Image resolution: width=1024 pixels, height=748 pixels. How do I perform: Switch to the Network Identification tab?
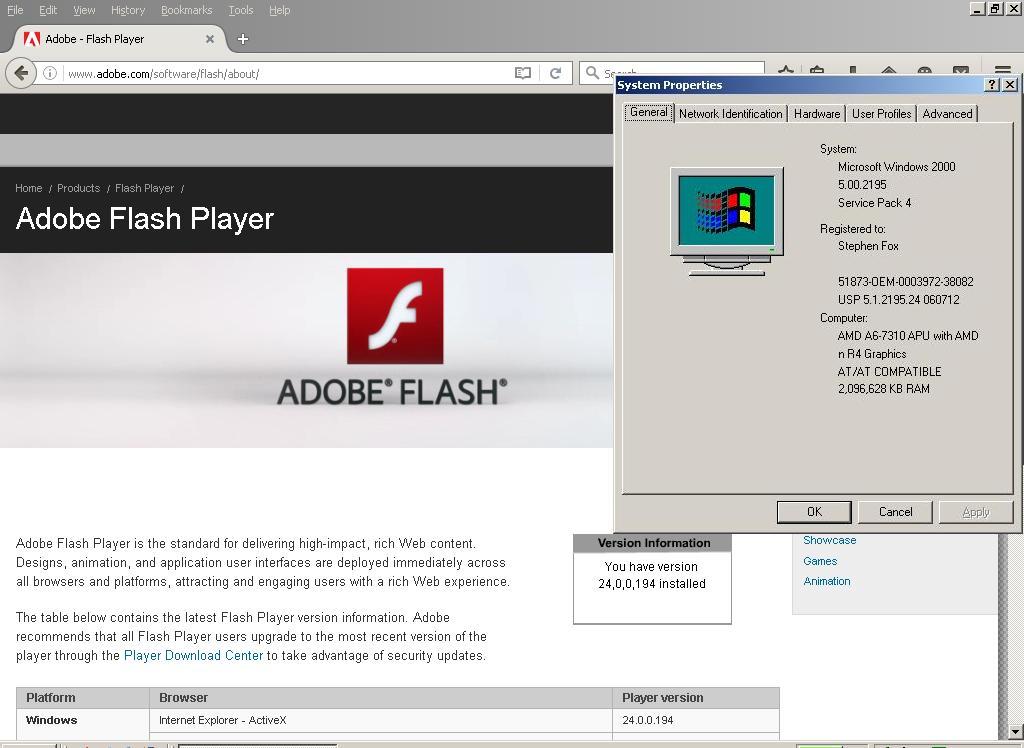(730, 114)
